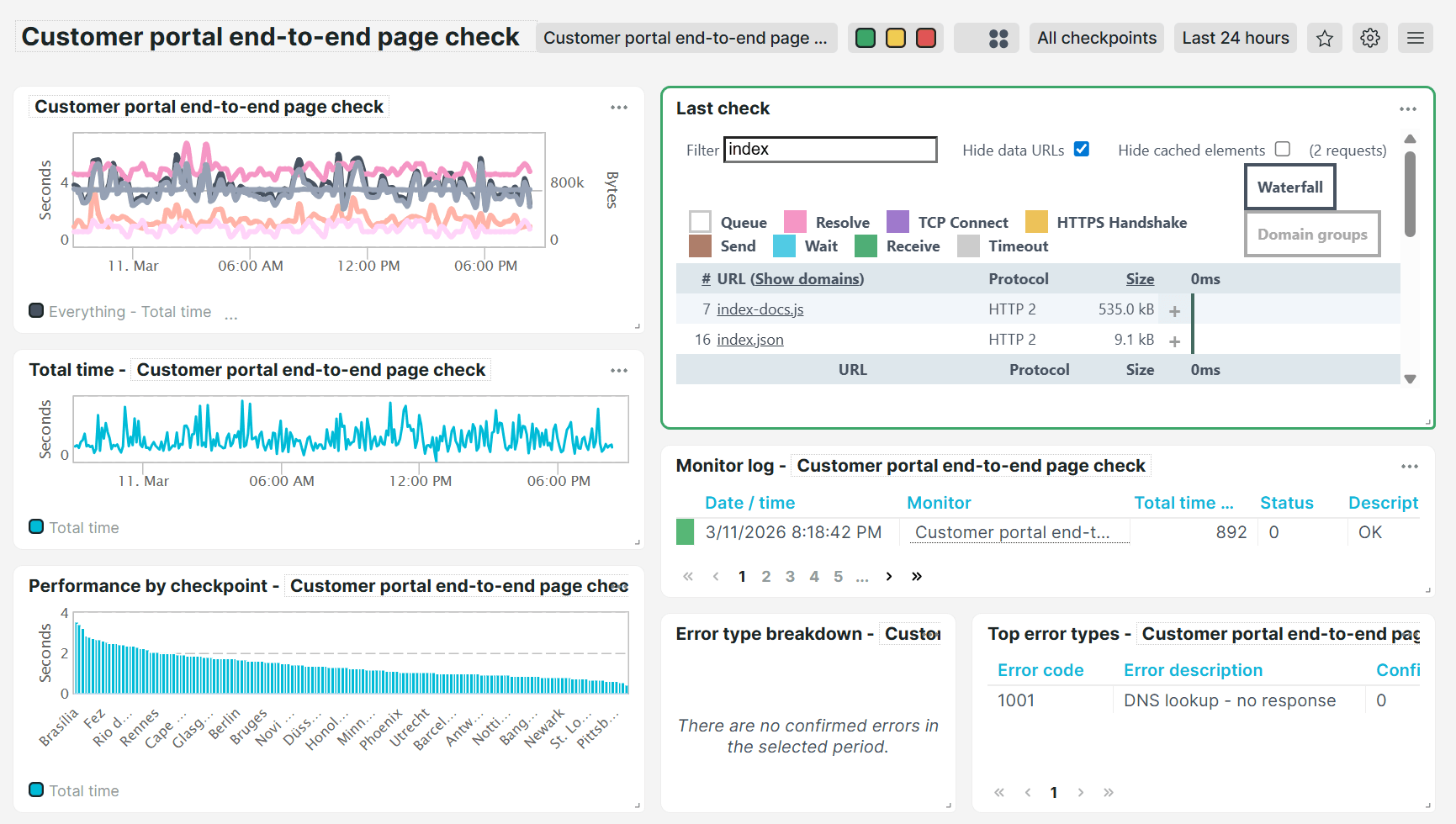Open the Last check tile options ellipsis
1456x824 pixels.
click(1408, 108)
